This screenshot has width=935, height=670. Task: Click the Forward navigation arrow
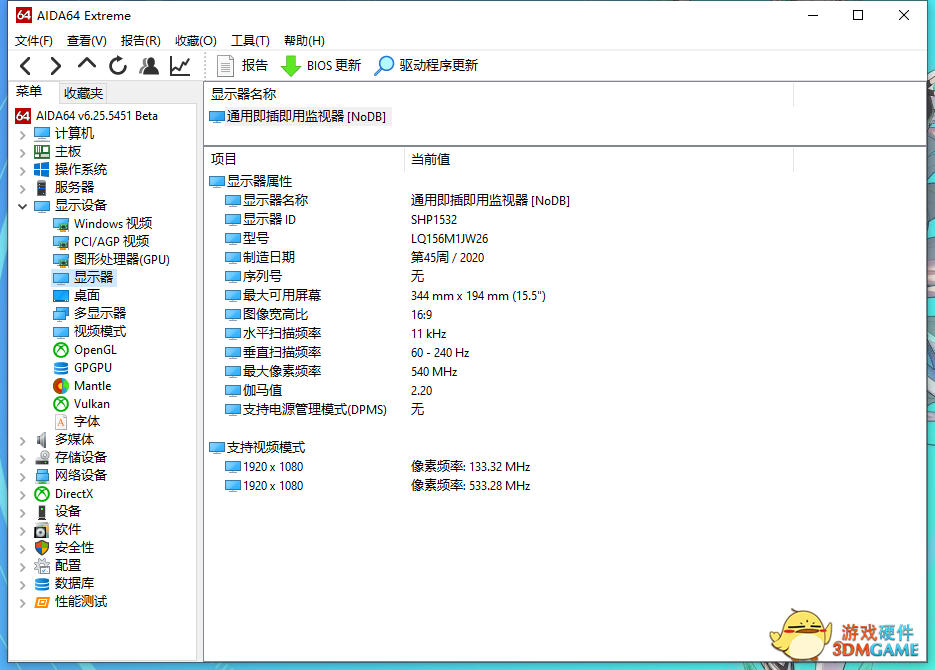pos(55,66)
